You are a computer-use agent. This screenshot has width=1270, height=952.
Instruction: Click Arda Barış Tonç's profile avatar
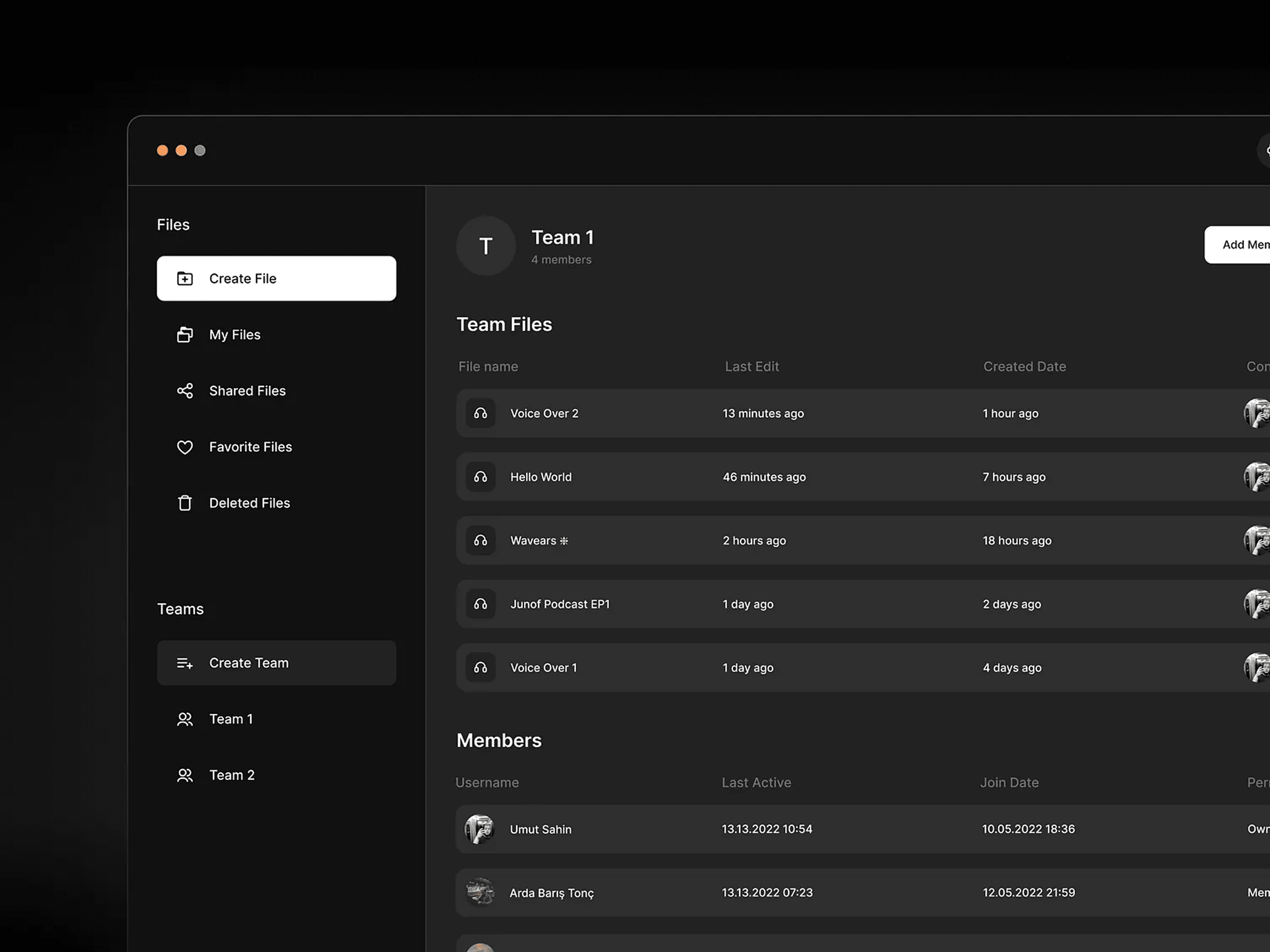point(479,892)
